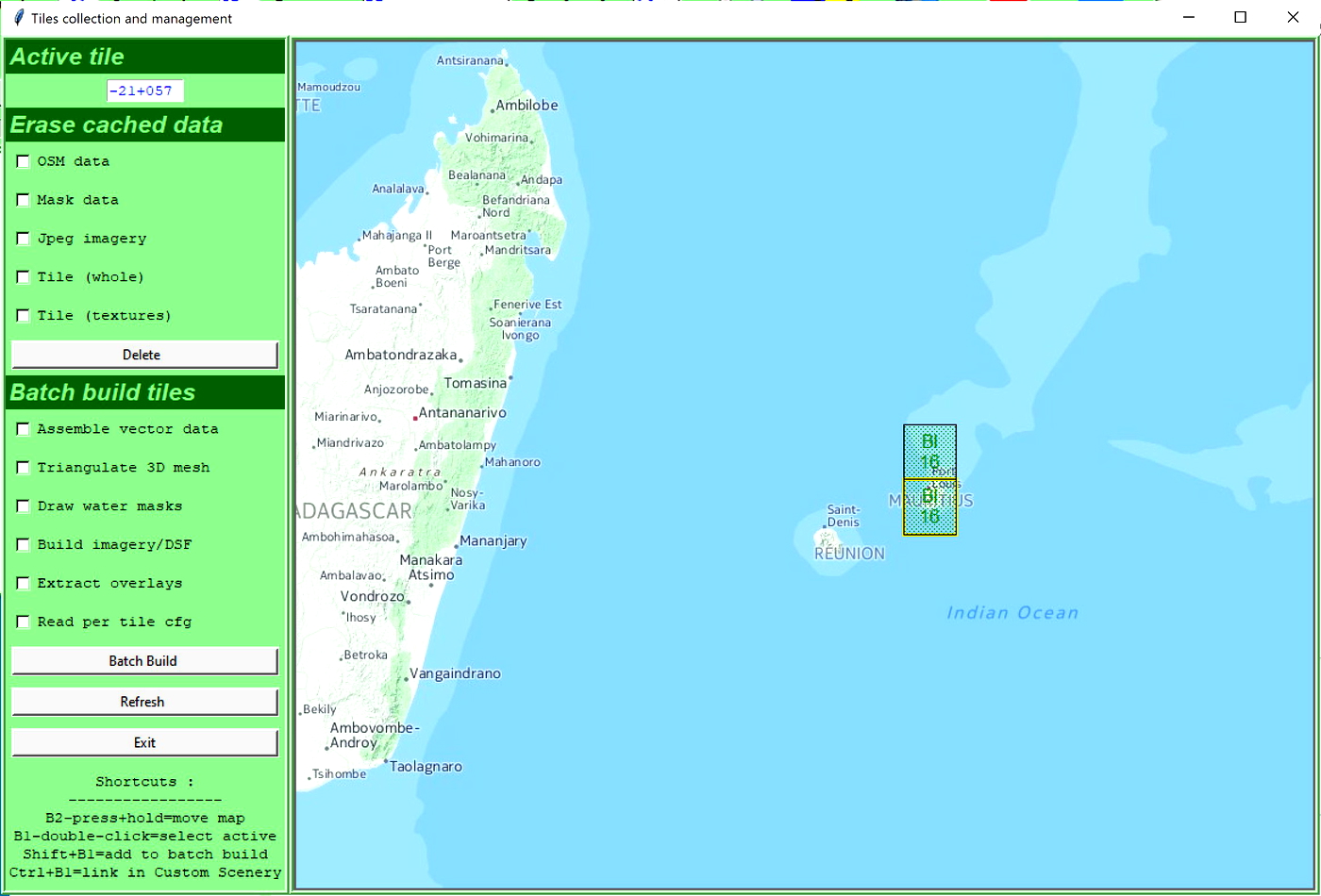Enable Build imagery/DSF checkbox

pyautogui.click(x=24, y=545)
